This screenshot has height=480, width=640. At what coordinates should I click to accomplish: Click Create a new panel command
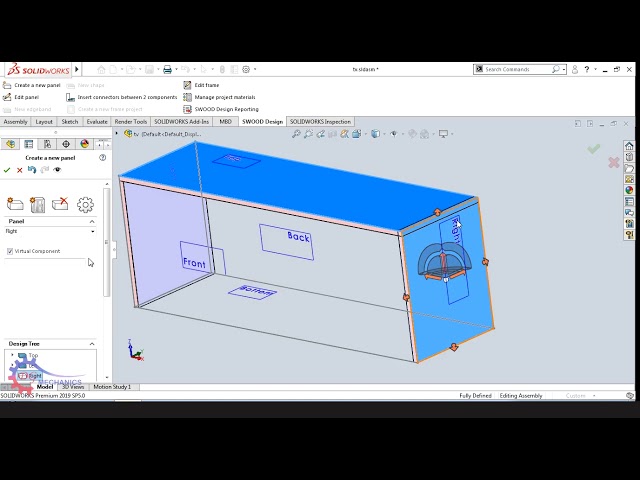tap(32, 85)
